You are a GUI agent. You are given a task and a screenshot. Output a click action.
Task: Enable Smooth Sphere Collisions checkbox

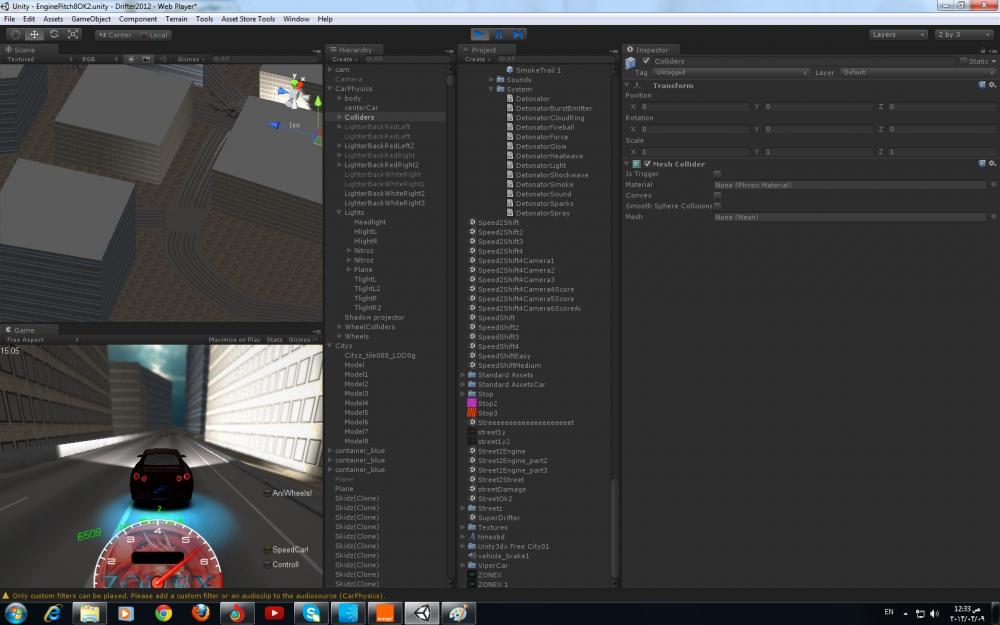pos(717,206)
